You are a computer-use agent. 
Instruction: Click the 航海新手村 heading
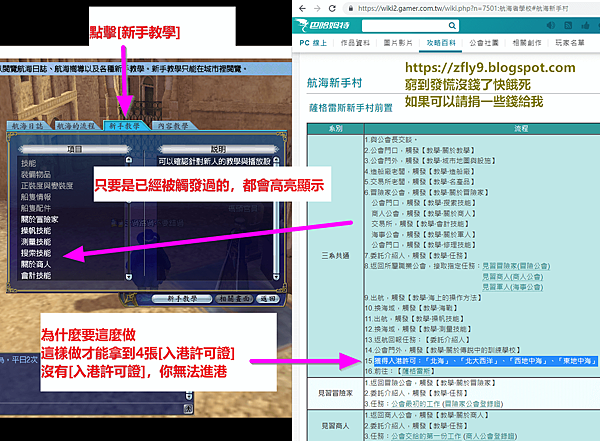(334, 83)
